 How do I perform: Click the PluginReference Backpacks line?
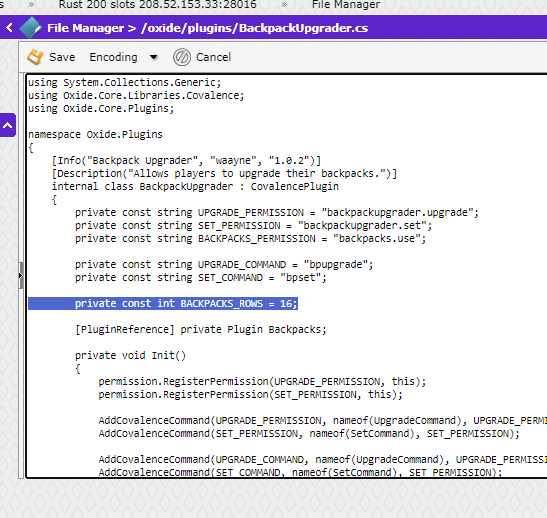click(201, 329)
